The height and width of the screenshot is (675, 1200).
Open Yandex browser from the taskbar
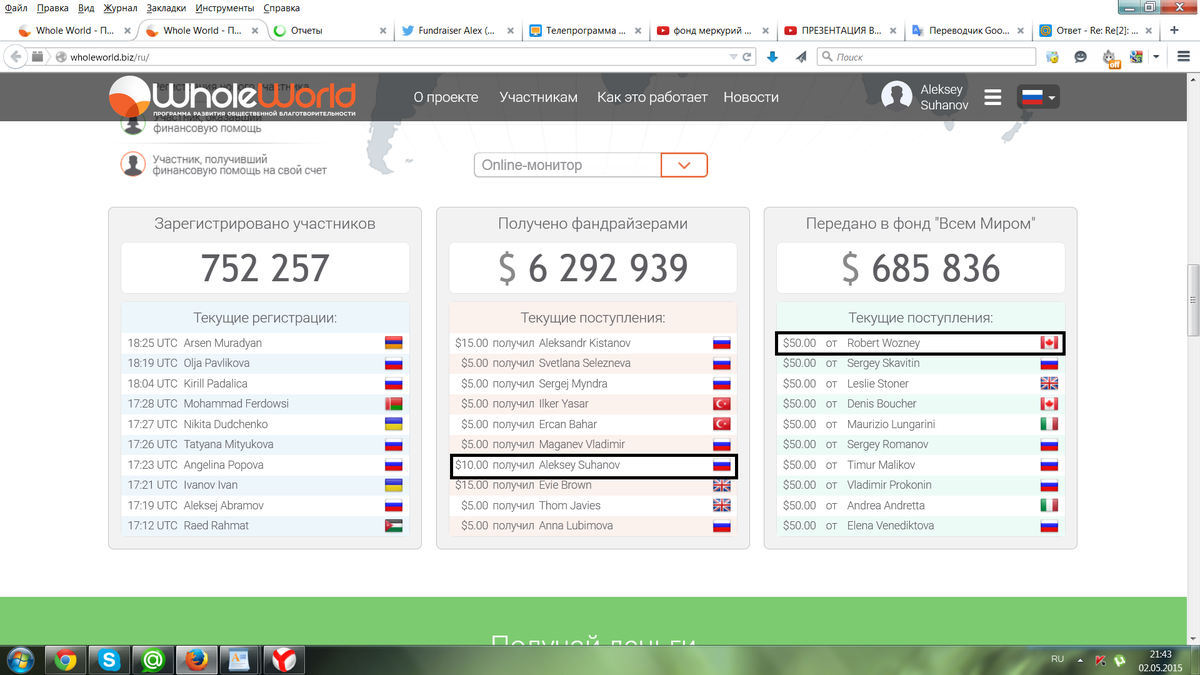tap(284, 659)
